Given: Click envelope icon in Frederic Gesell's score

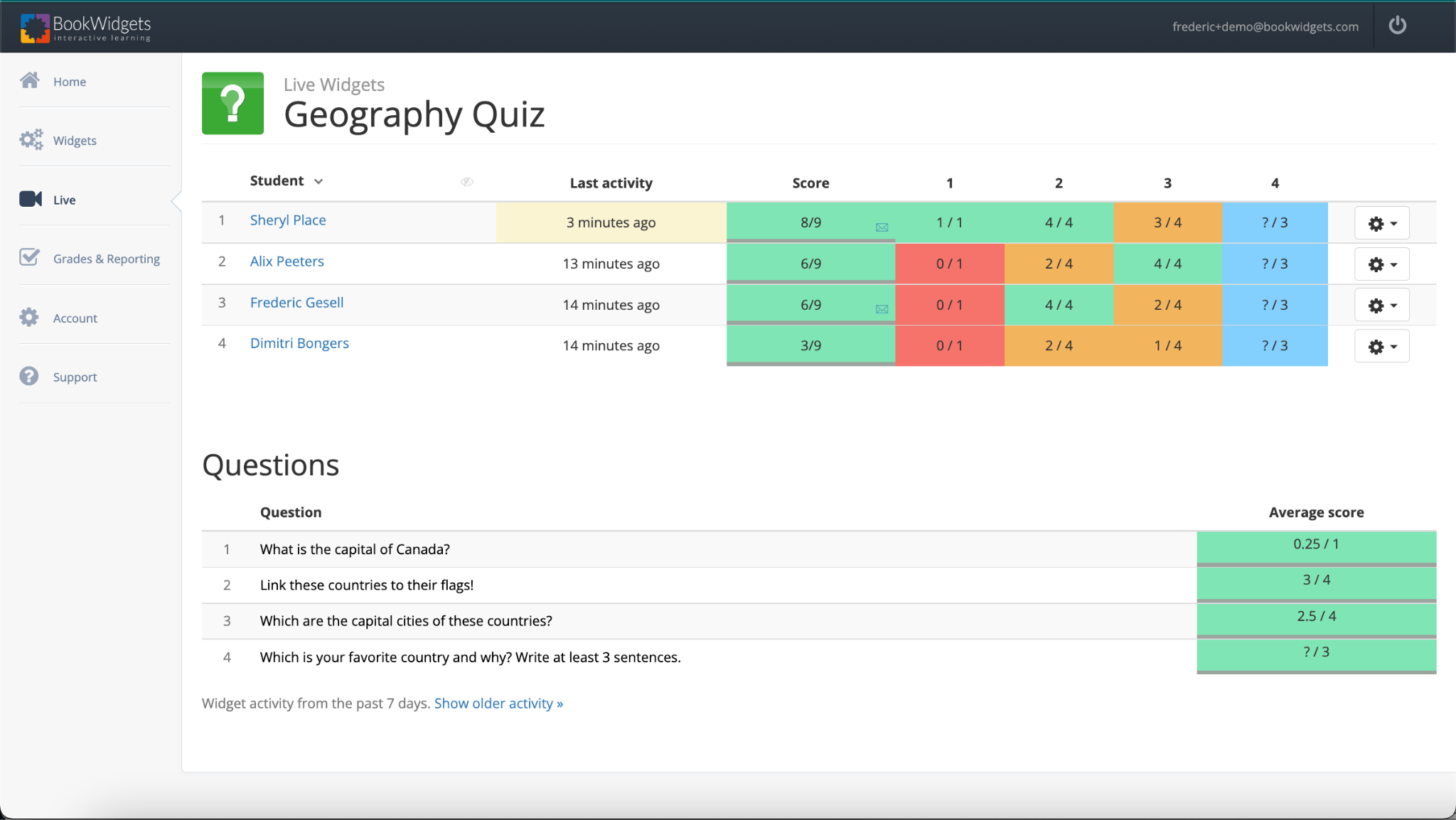Looking at the screenshot, I should (x=882, y=309).
